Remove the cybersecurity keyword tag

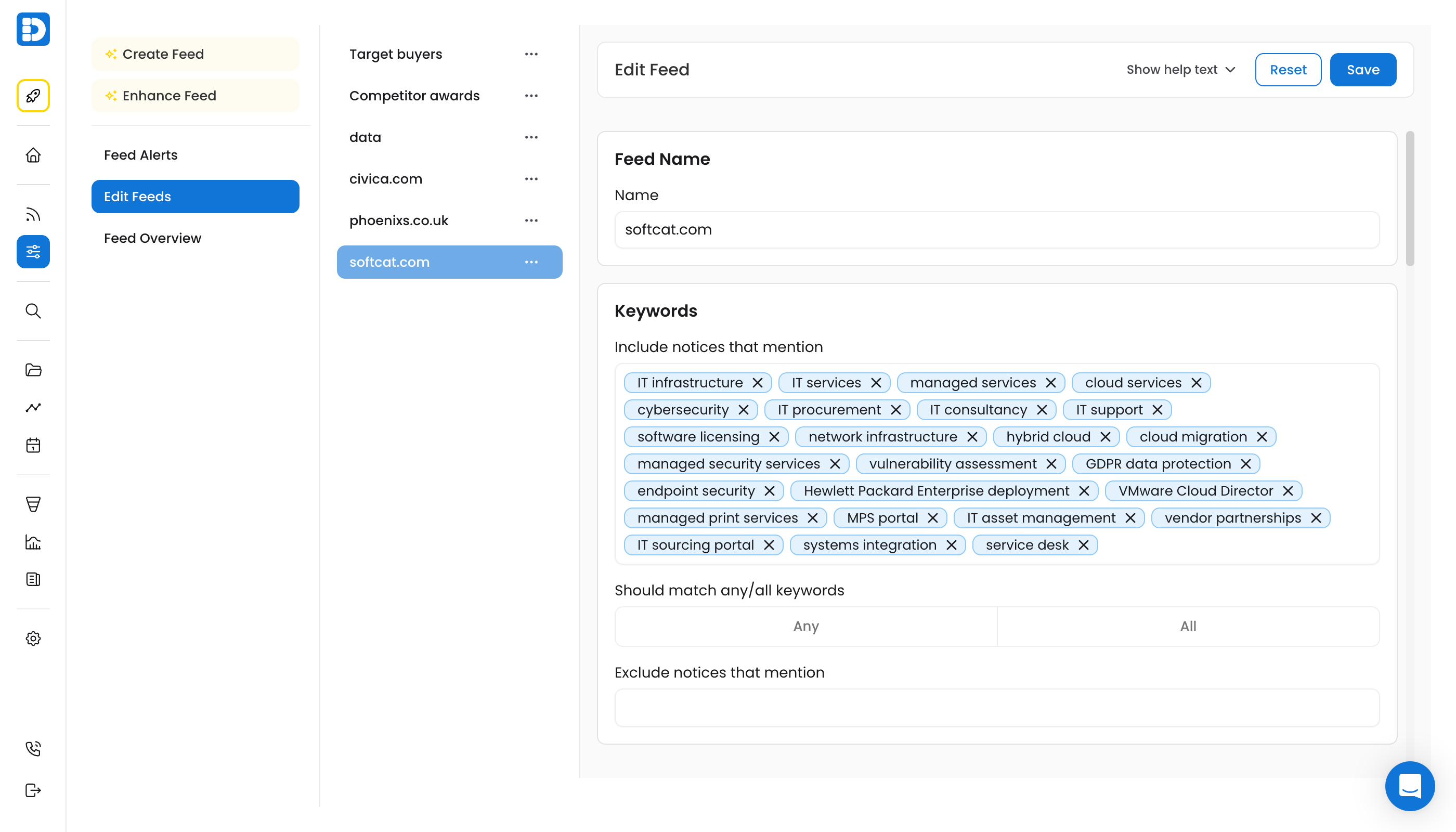tap(744, 410)
